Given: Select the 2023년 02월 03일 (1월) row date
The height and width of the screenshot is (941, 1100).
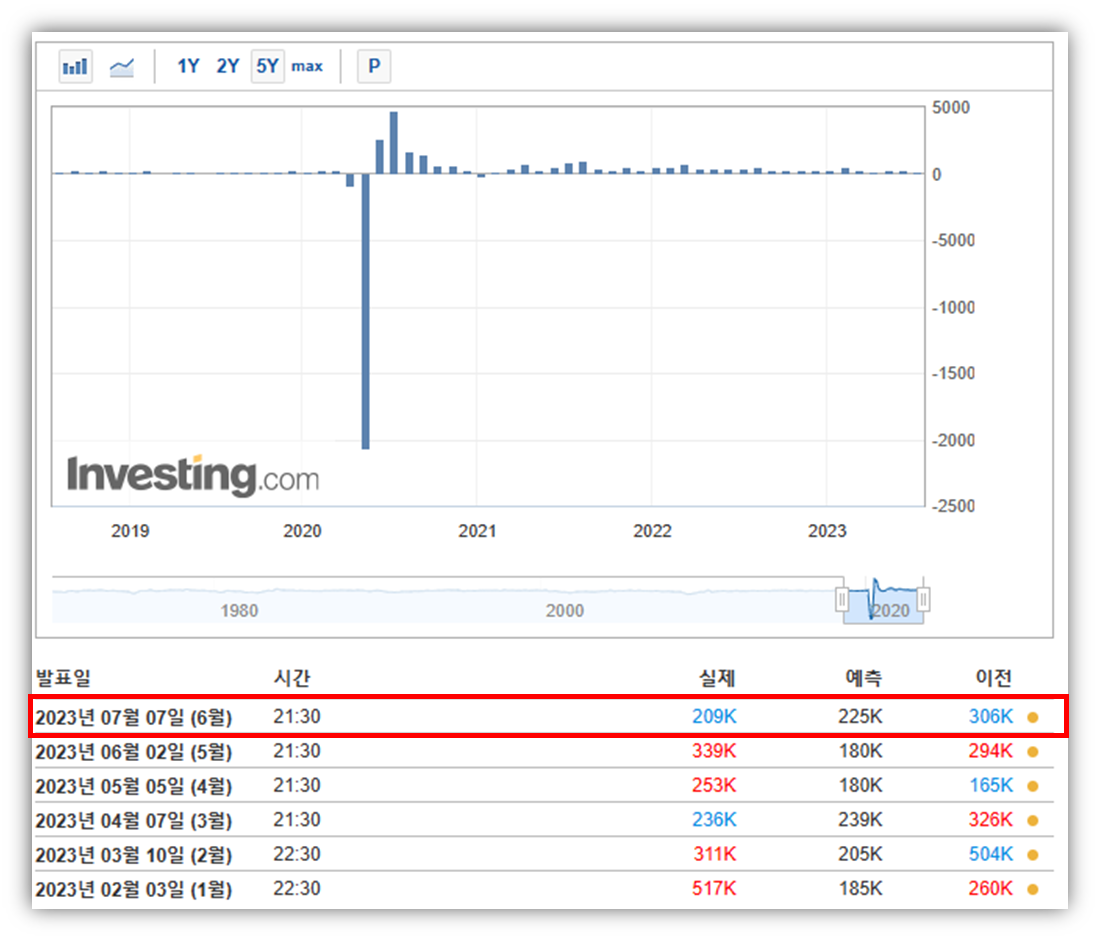Looking at the screenshot, I should point(133,889).
